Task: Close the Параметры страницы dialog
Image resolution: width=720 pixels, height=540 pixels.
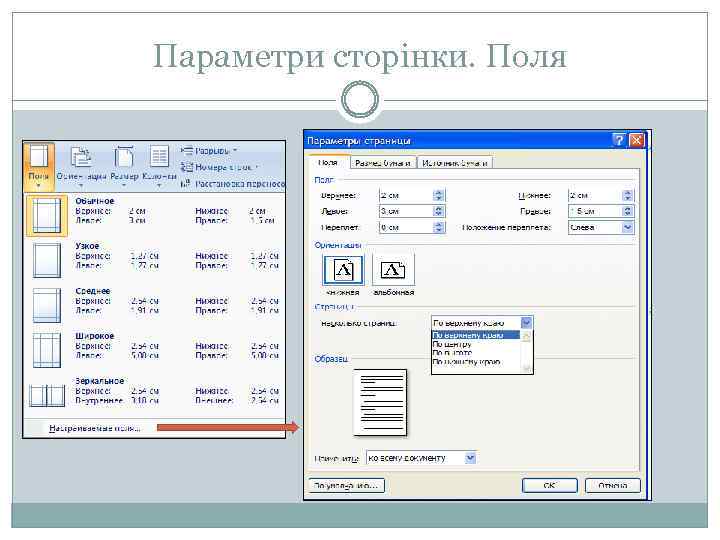Action: pyautogui.click(x=636, y=140)
